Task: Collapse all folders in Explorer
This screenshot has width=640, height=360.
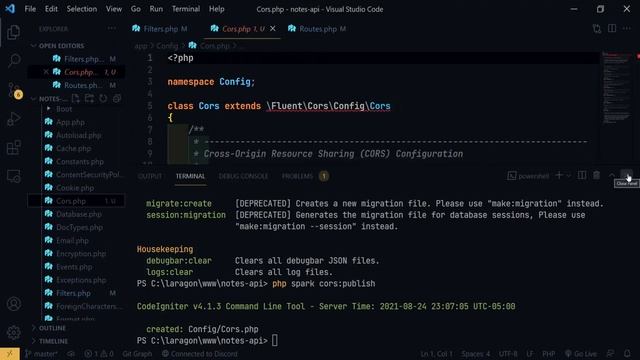Action: (117, 98)
